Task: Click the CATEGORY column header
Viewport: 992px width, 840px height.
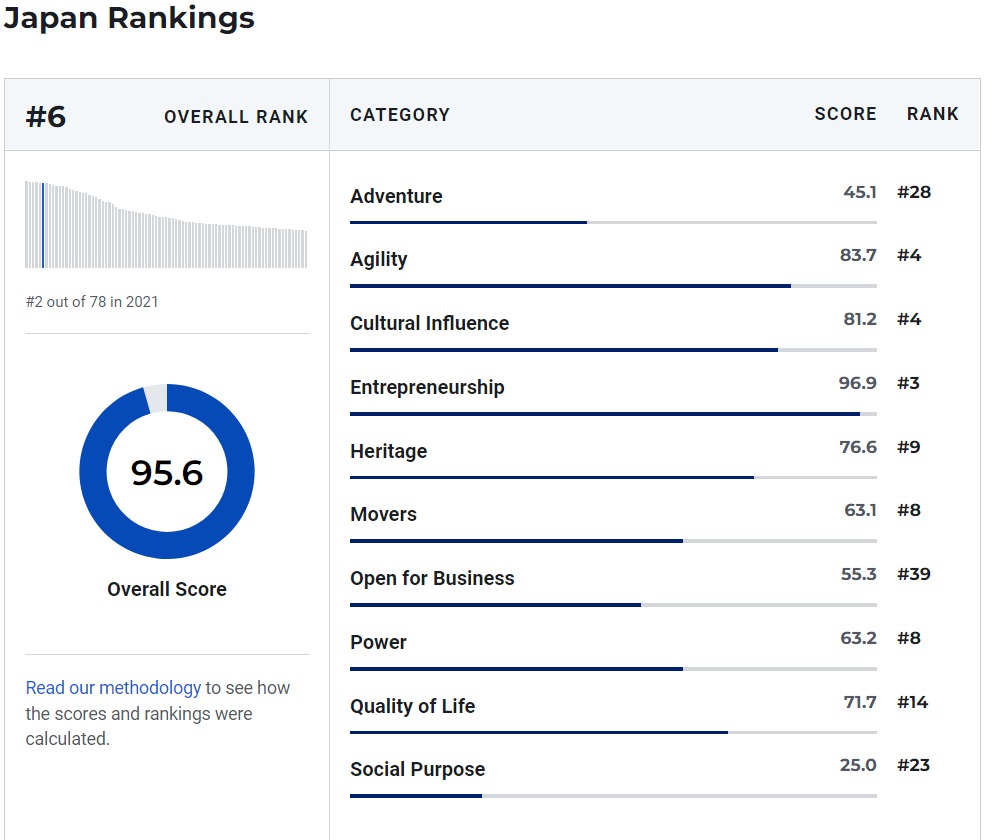Action: click(x=400, y=115)
